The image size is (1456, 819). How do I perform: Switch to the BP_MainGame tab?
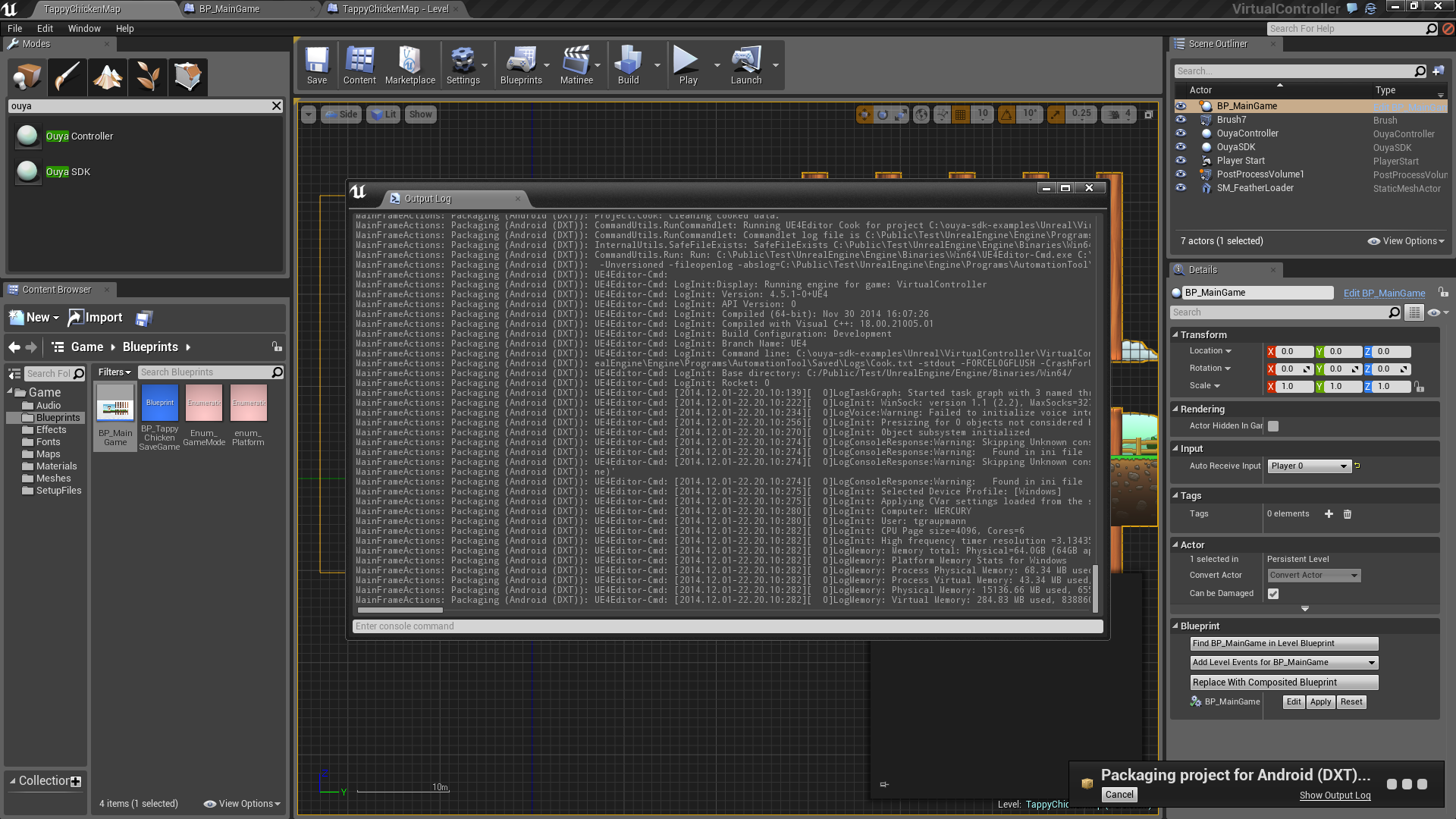229,9
